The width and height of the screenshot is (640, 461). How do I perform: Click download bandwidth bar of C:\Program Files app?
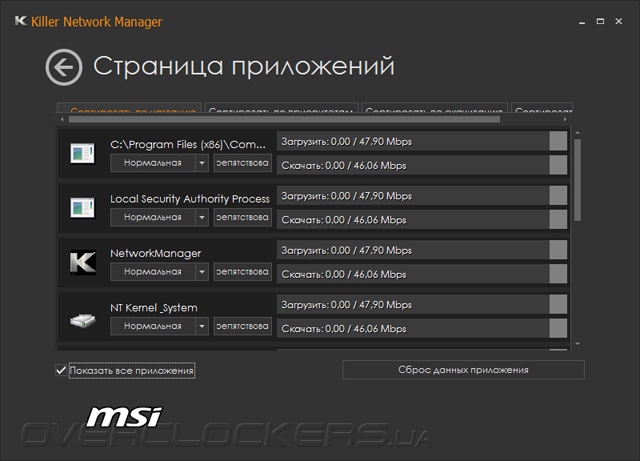[422, 165]
